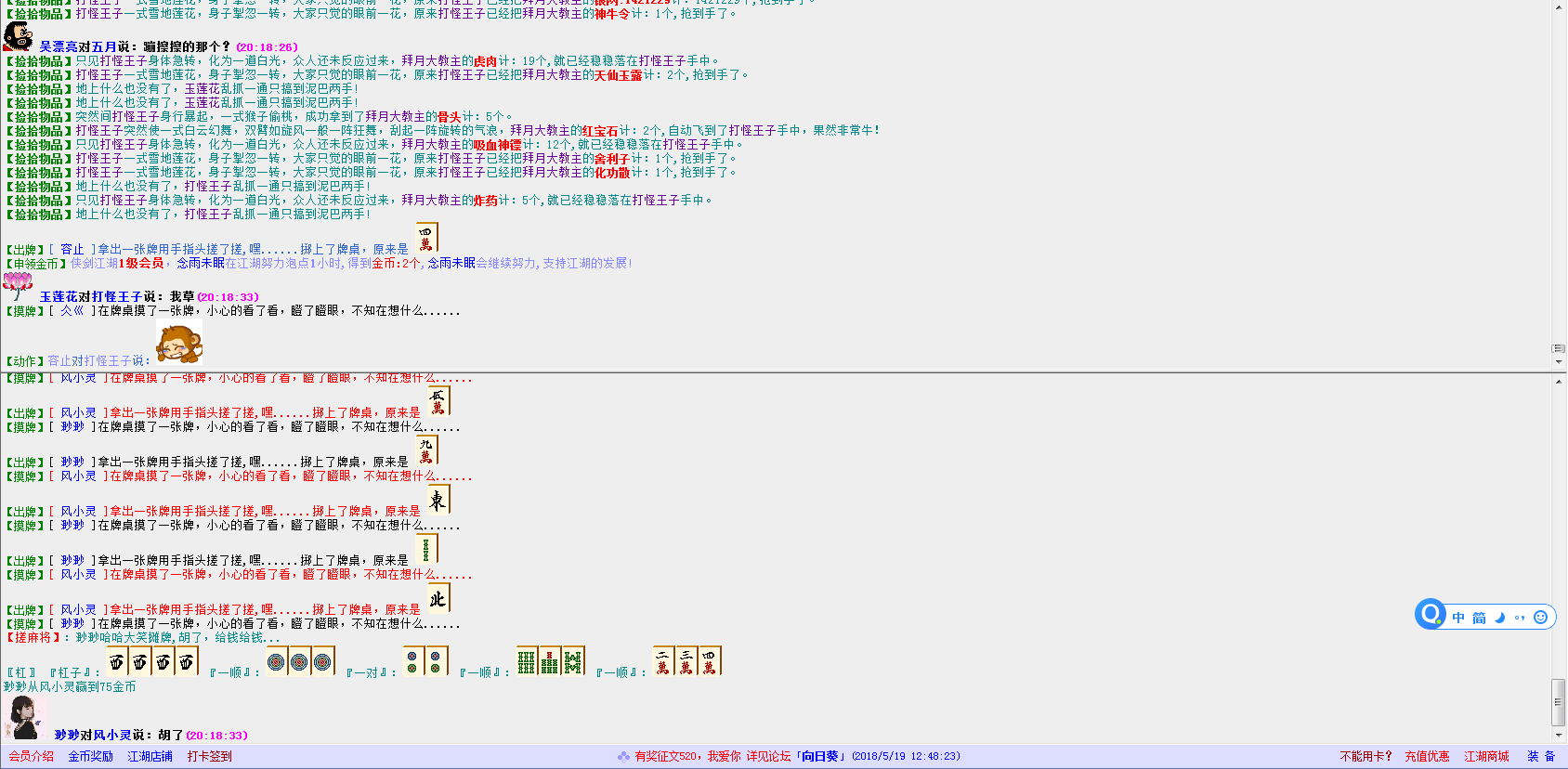Click the 1级会员 label
Screen dimensions: 1568x769
(x=140, y=264)
